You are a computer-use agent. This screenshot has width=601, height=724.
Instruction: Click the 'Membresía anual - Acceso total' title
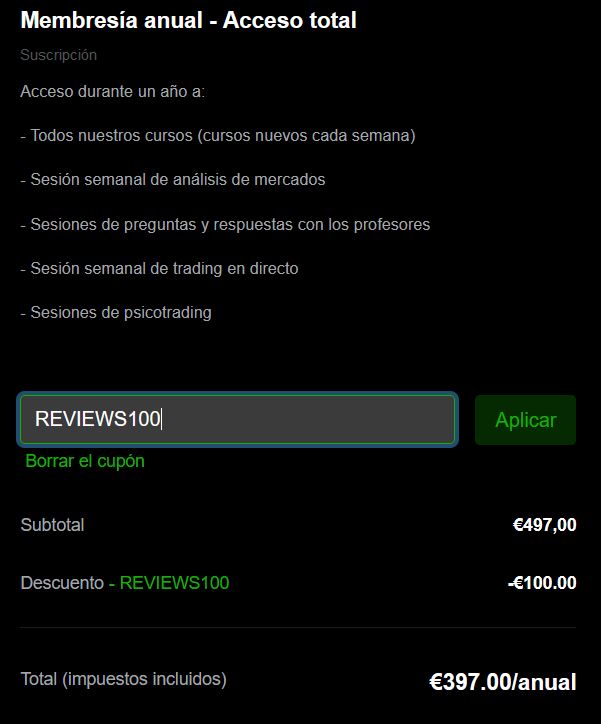188,21
